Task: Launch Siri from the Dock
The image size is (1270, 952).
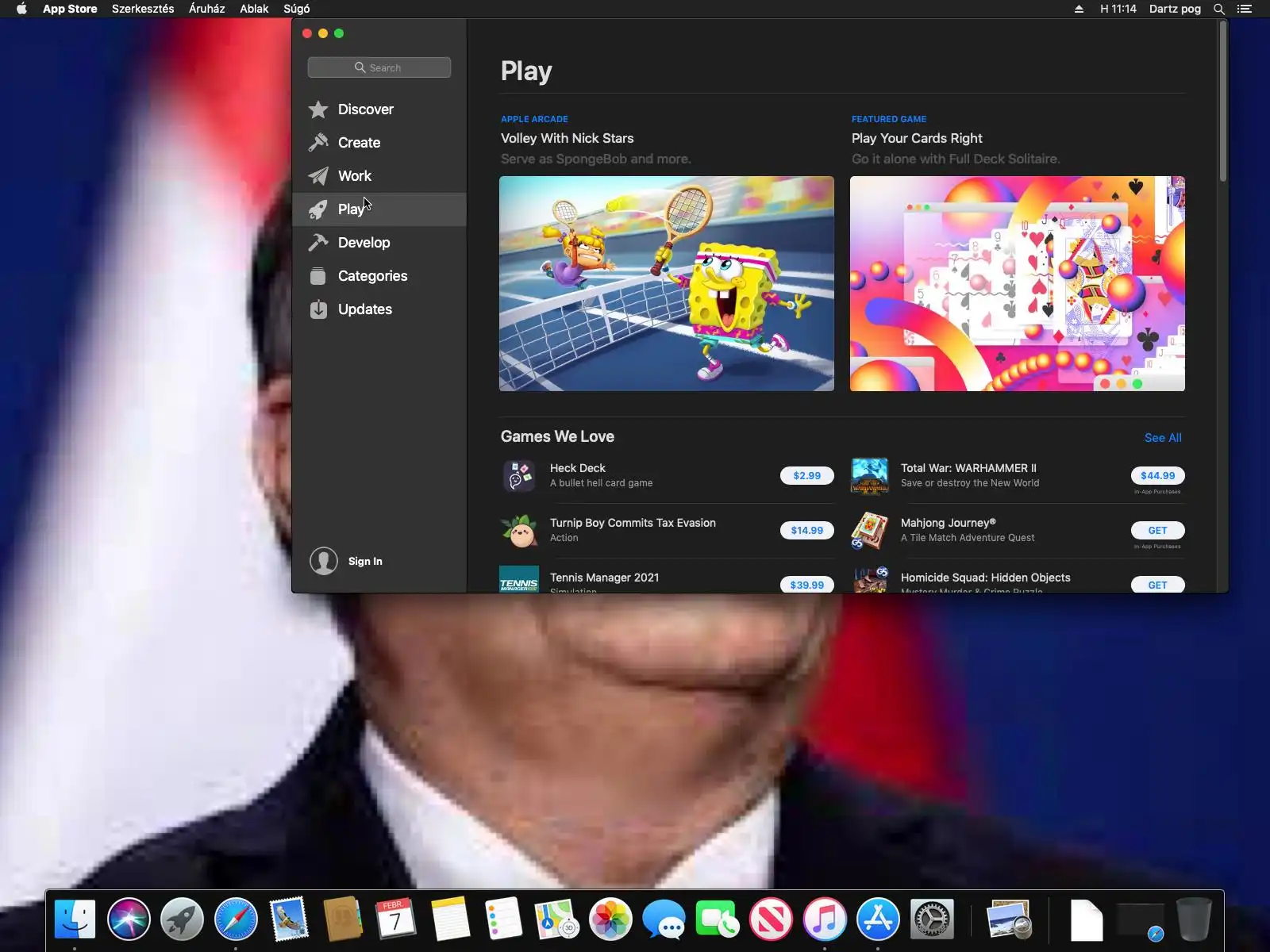Action: 129,919
